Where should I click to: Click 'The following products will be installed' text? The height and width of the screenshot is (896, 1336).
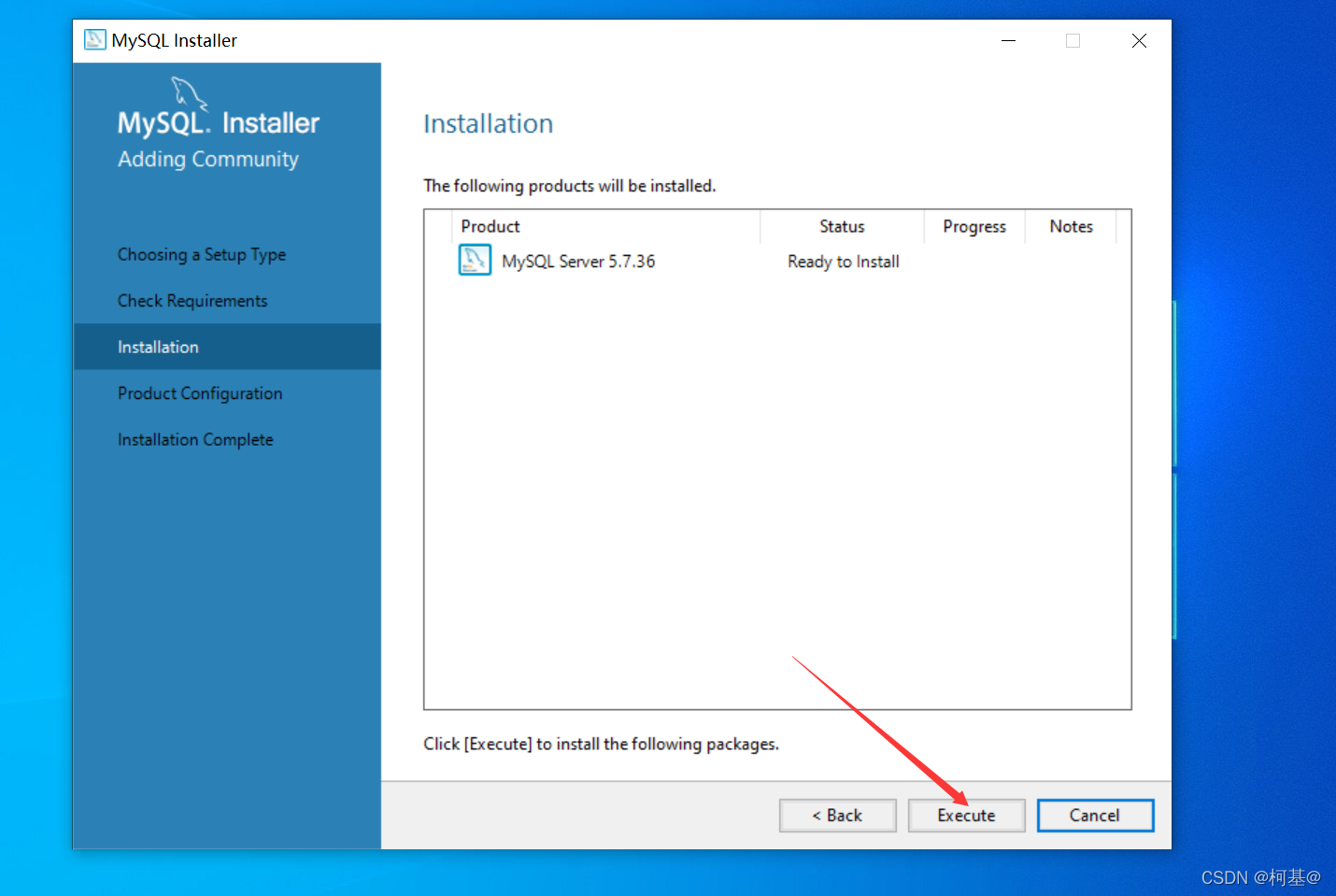569,186
